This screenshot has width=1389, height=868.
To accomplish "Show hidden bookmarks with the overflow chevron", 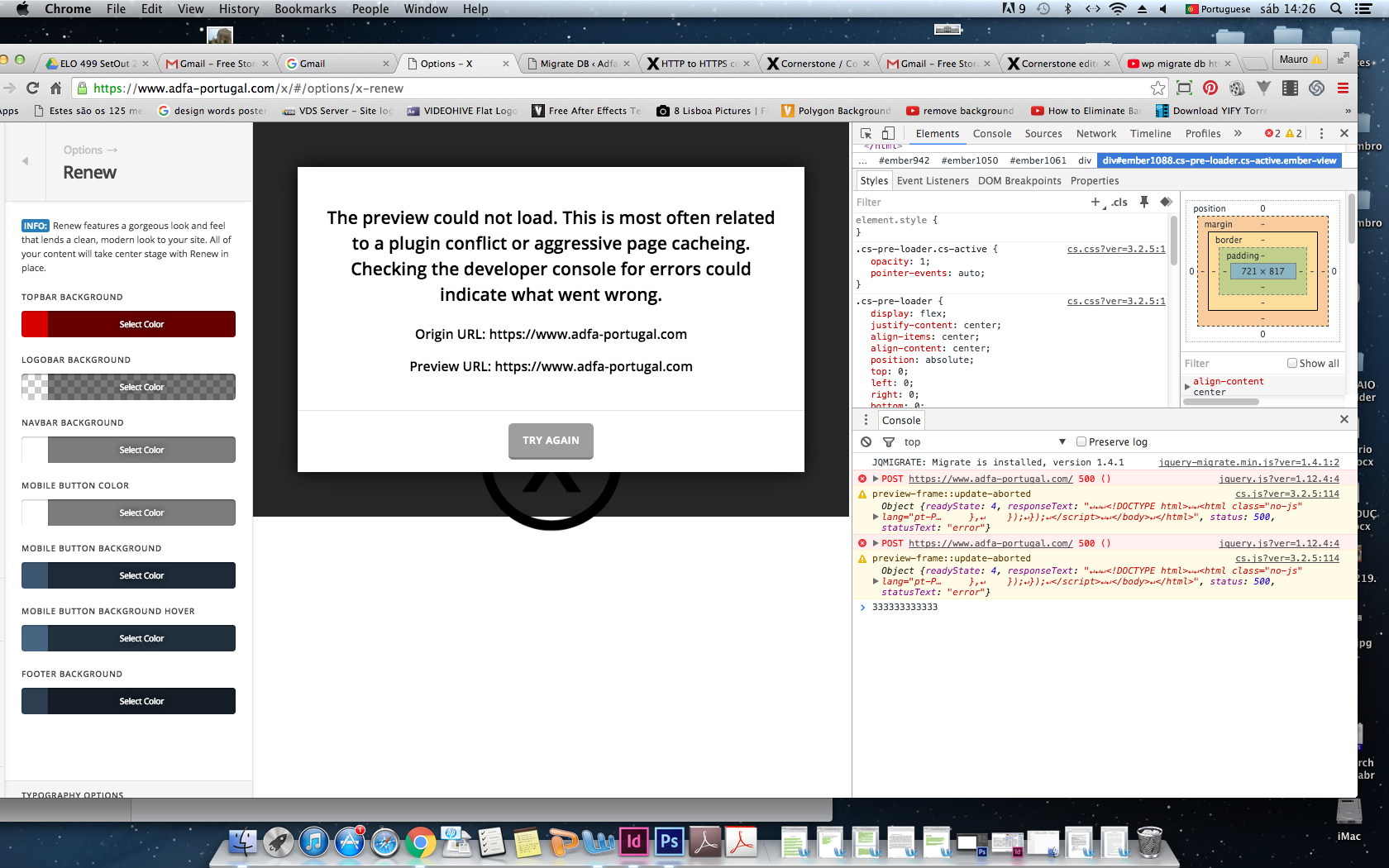I will [1348, 111].
